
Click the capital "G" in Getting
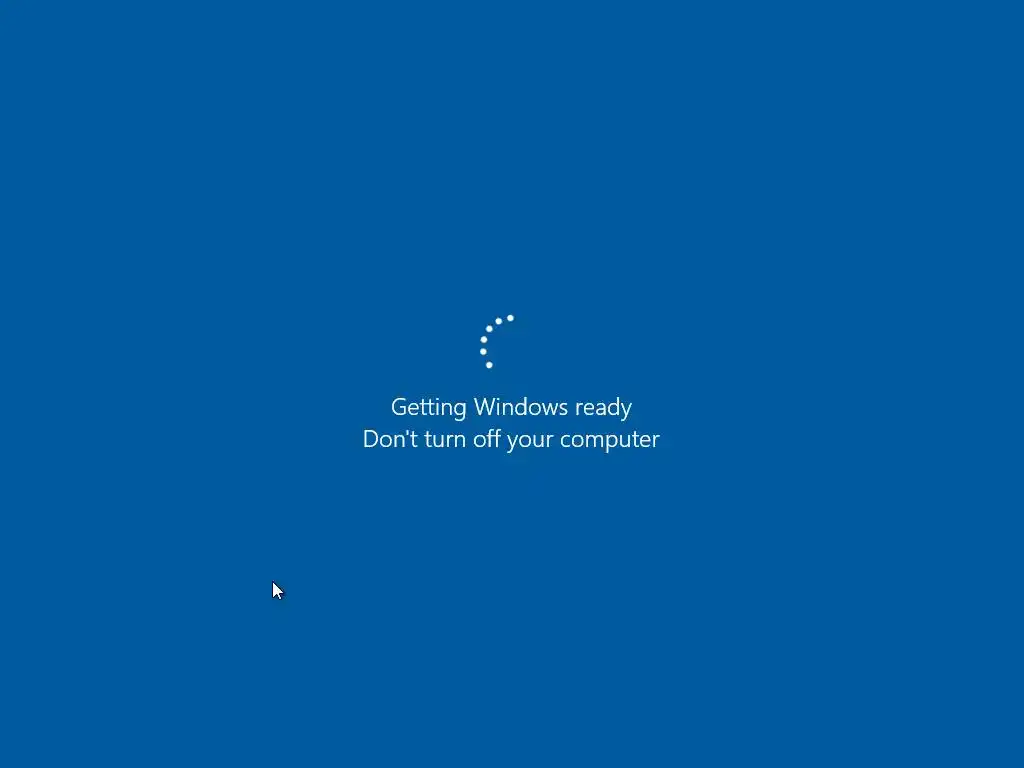tap(399, 407)
